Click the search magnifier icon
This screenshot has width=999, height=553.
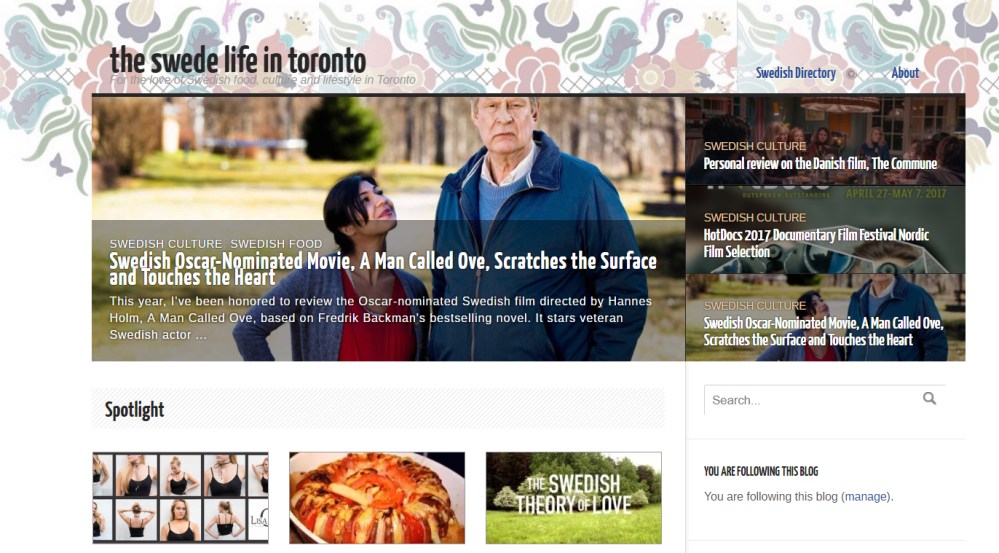coord(930,399)
